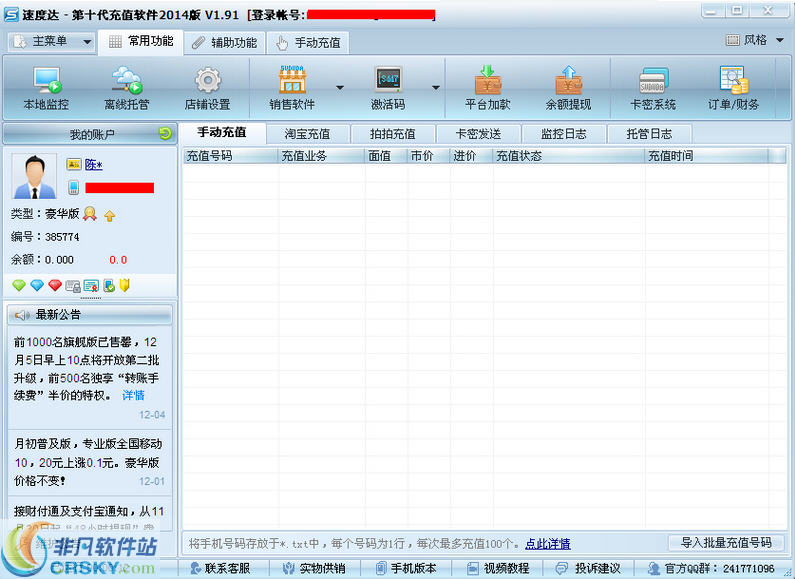Expand the 销售软件 dropdown arrow
Image resolution: width=795 pixels, height=579 pixels.
point(340,88)
